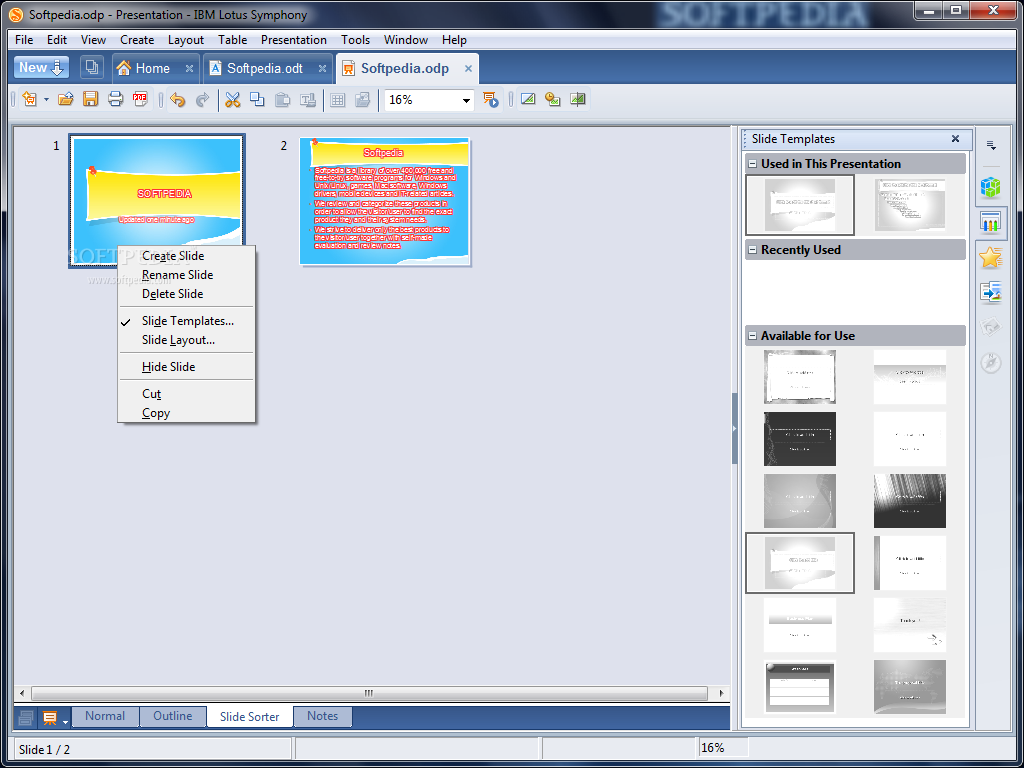
Task: Open the Layout menu
Action: [x=185, y=40]
